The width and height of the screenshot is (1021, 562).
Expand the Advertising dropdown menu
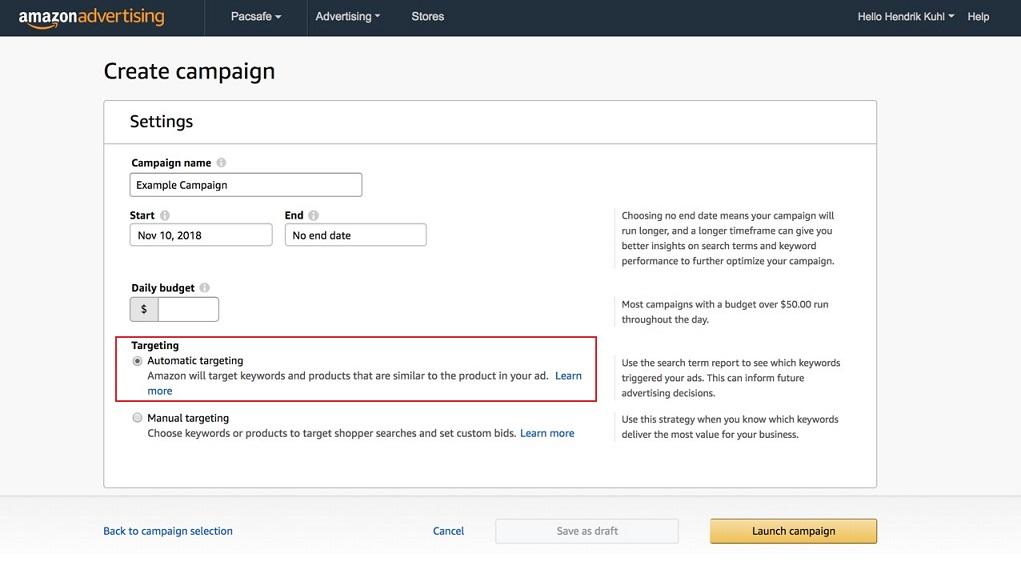347,17
